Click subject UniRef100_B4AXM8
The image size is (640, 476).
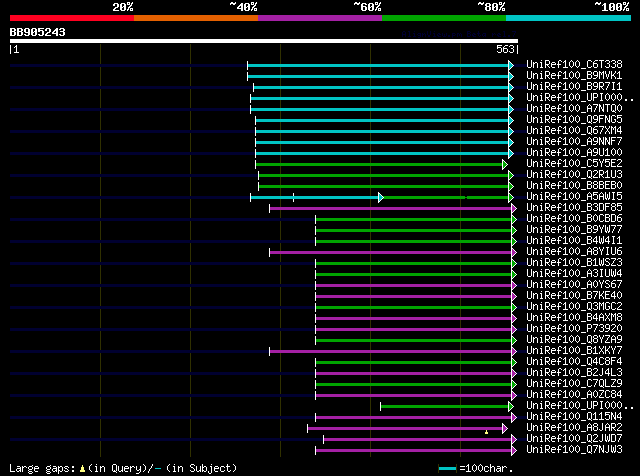point(574,318)
